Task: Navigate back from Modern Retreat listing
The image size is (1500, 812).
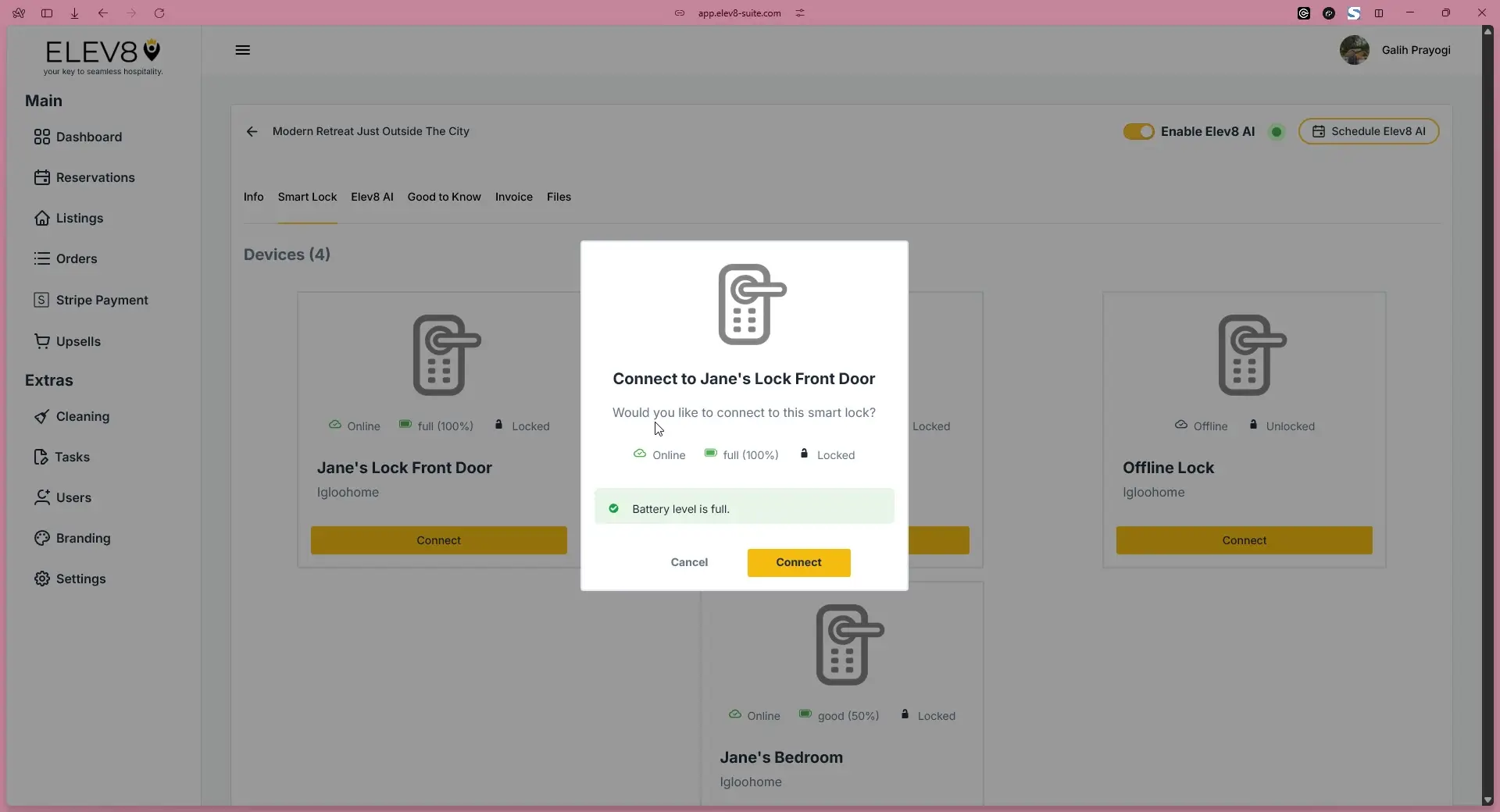Action: (x=252, y=131)
